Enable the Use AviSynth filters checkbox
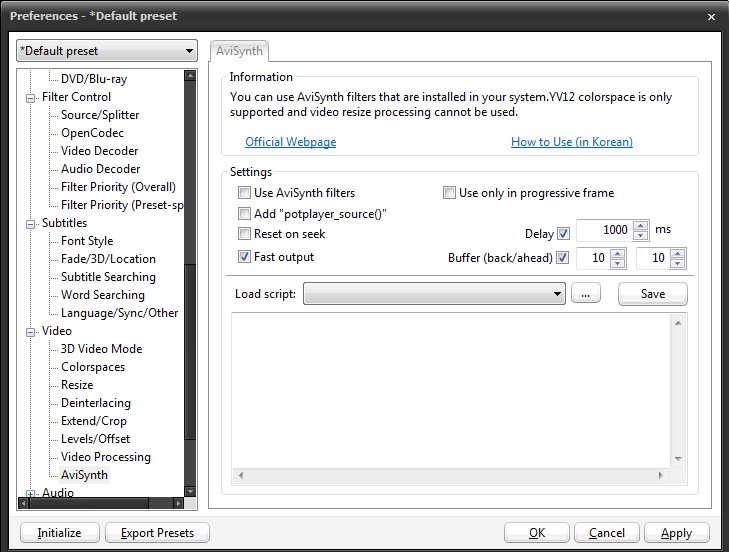The height and width of the screenshot is (552, 729). pyautogui.click(x=244, y=193)
